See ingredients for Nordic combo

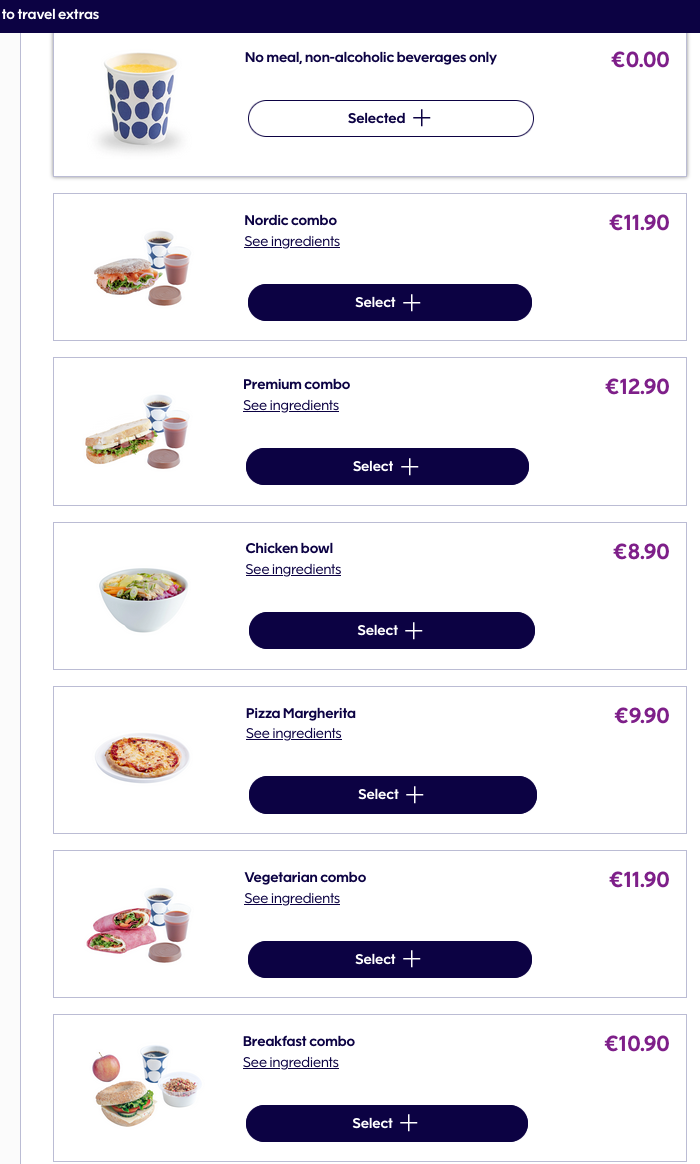292,242
